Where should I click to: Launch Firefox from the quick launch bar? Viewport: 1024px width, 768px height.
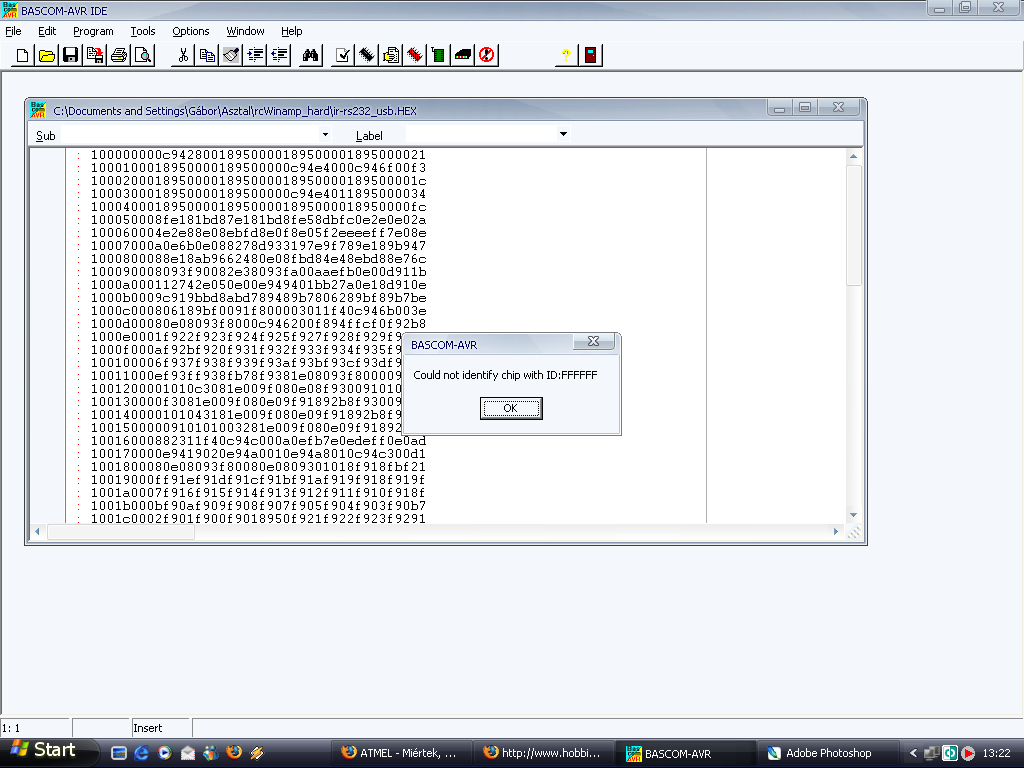[234, 753]
